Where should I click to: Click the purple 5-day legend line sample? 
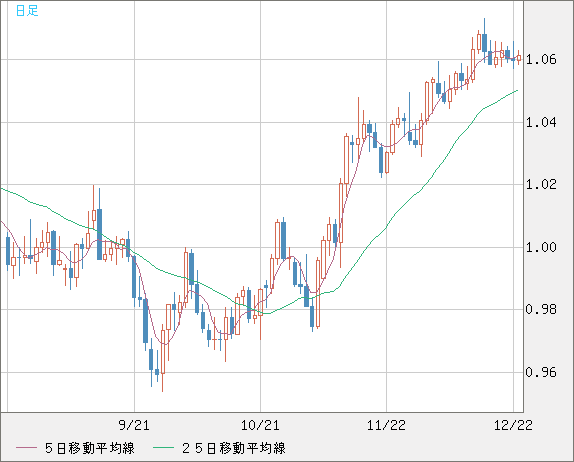(26, 448)
